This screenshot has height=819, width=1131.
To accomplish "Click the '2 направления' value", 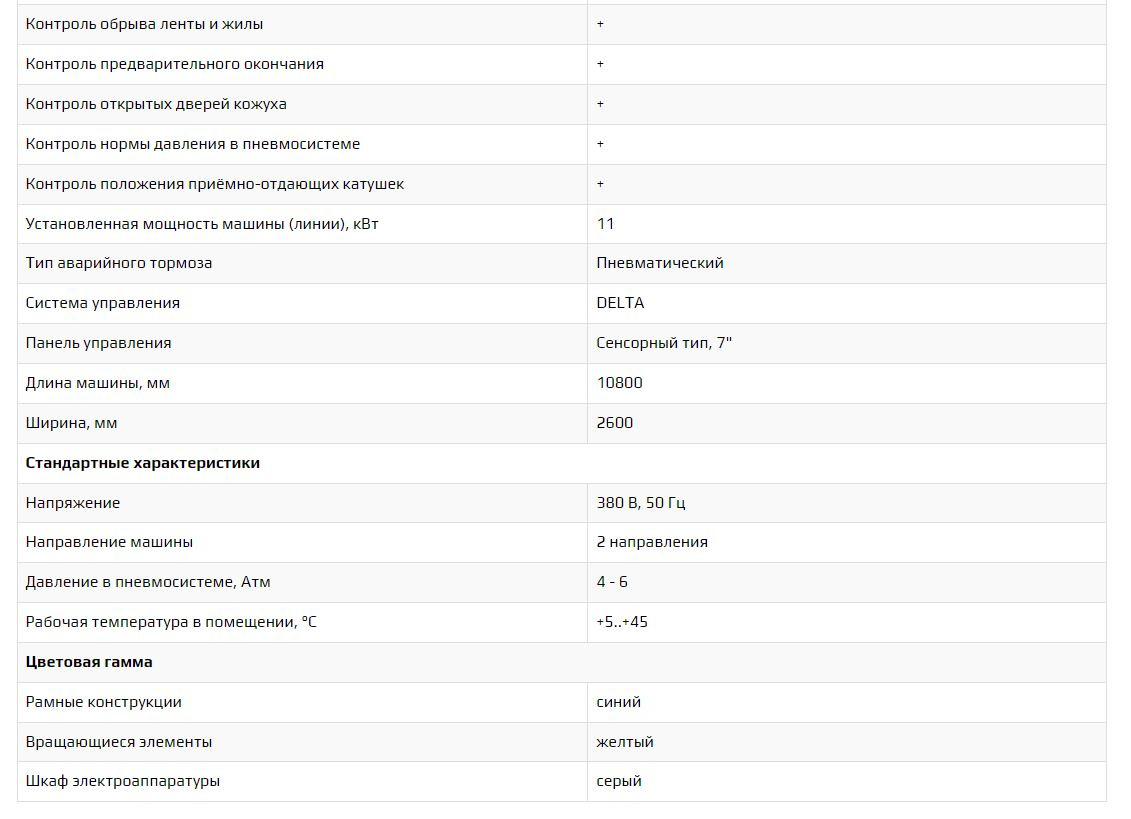I will pyautogui.click(x=652, y=542).
